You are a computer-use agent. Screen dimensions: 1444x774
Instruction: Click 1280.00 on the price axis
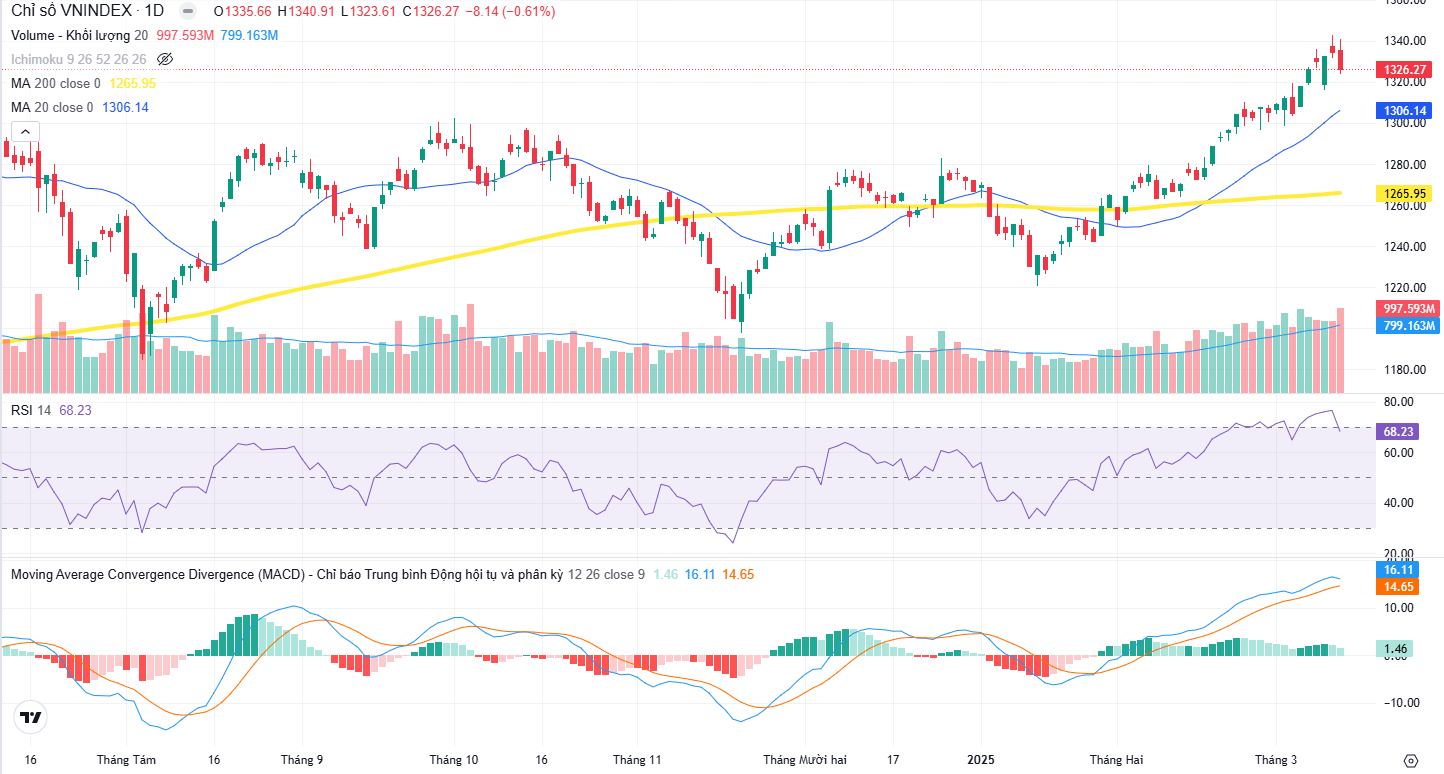point(1403,164)
